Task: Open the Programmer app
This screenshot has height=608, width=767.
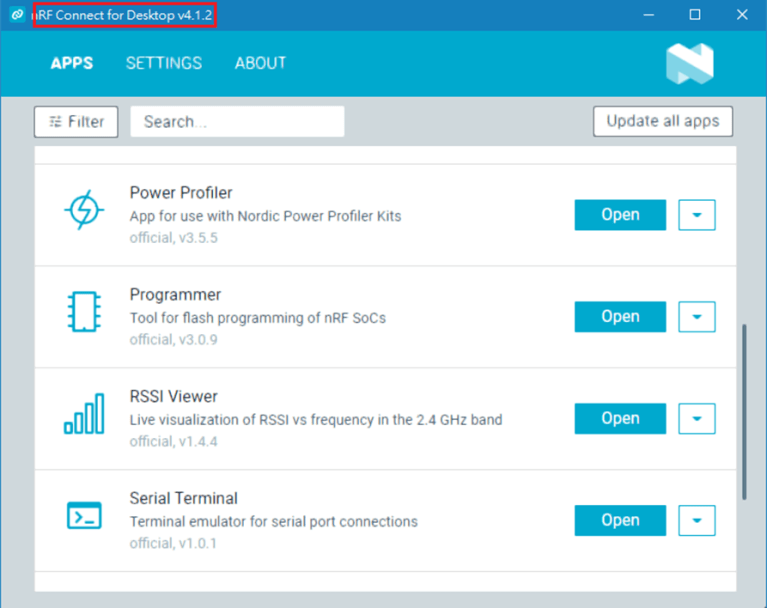Action: (620, 317)
